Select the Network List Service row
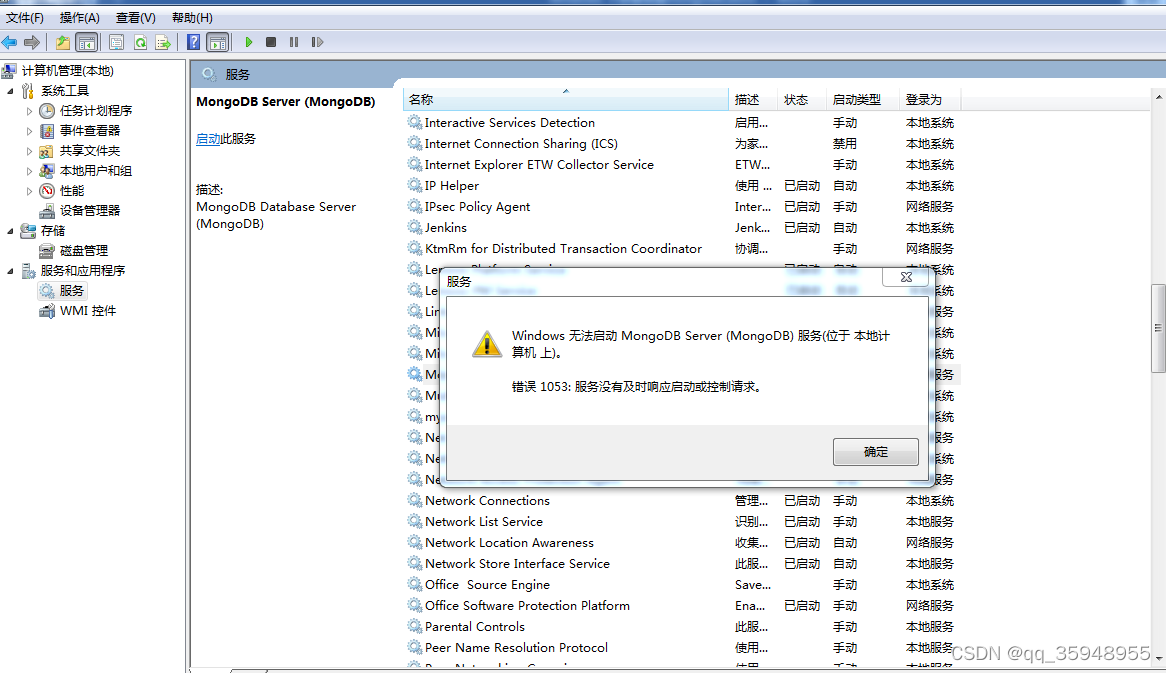The height and width of the screenshot is (673, 1166). (x=681, y=521)
